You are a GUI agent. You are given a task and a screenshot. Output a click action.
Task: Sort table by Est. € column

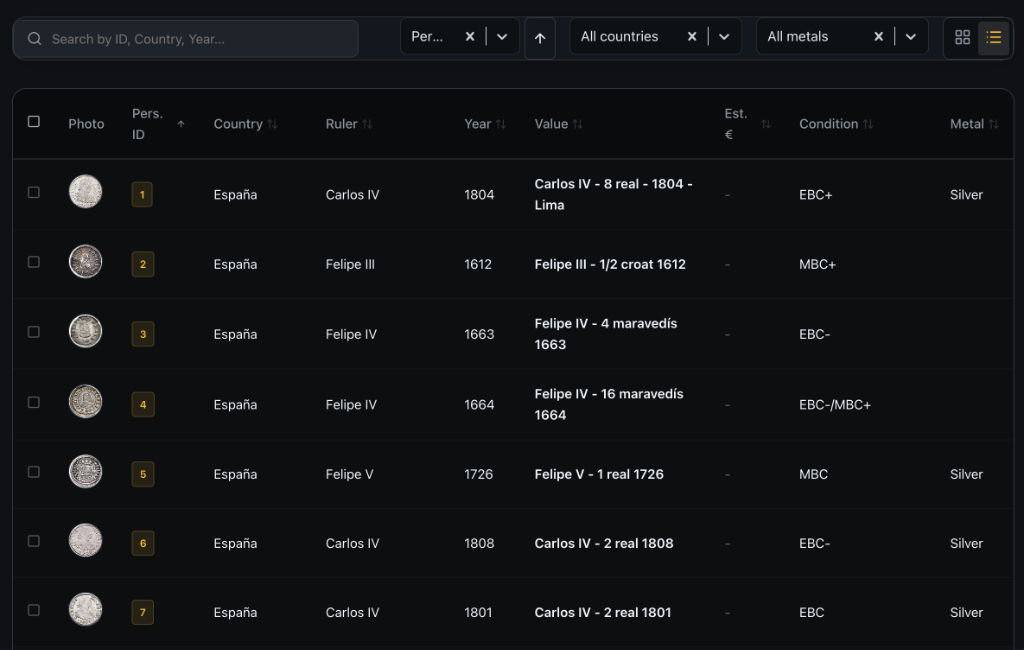[x=765, y=124]
